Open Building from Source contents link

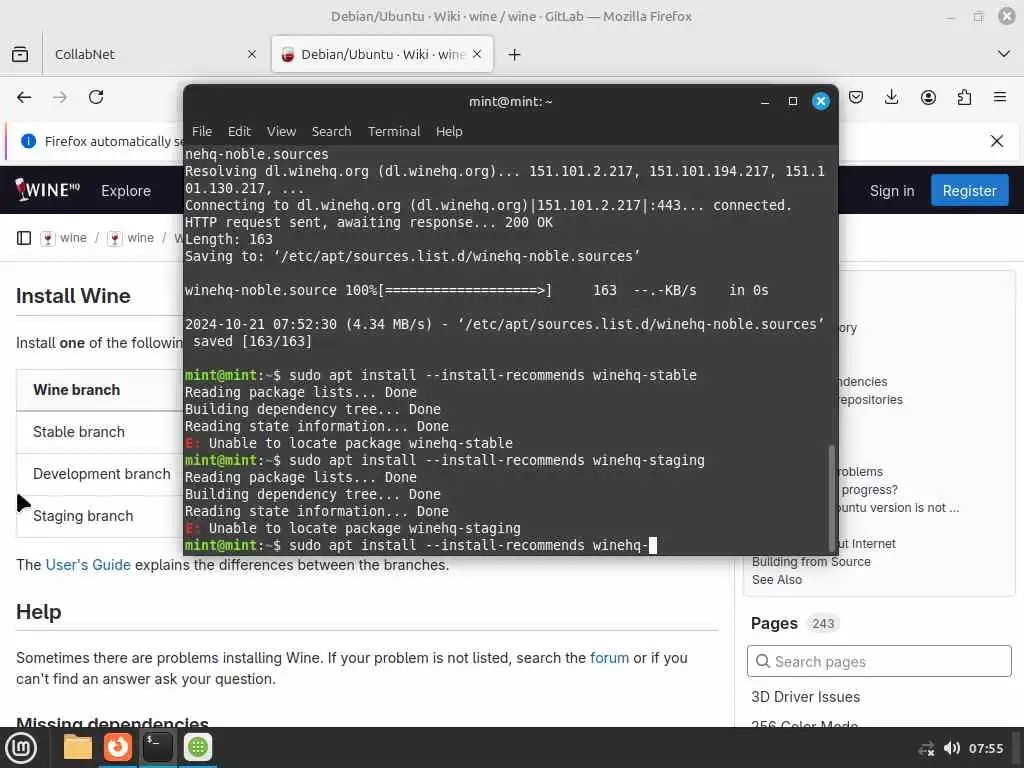point(811,562)
